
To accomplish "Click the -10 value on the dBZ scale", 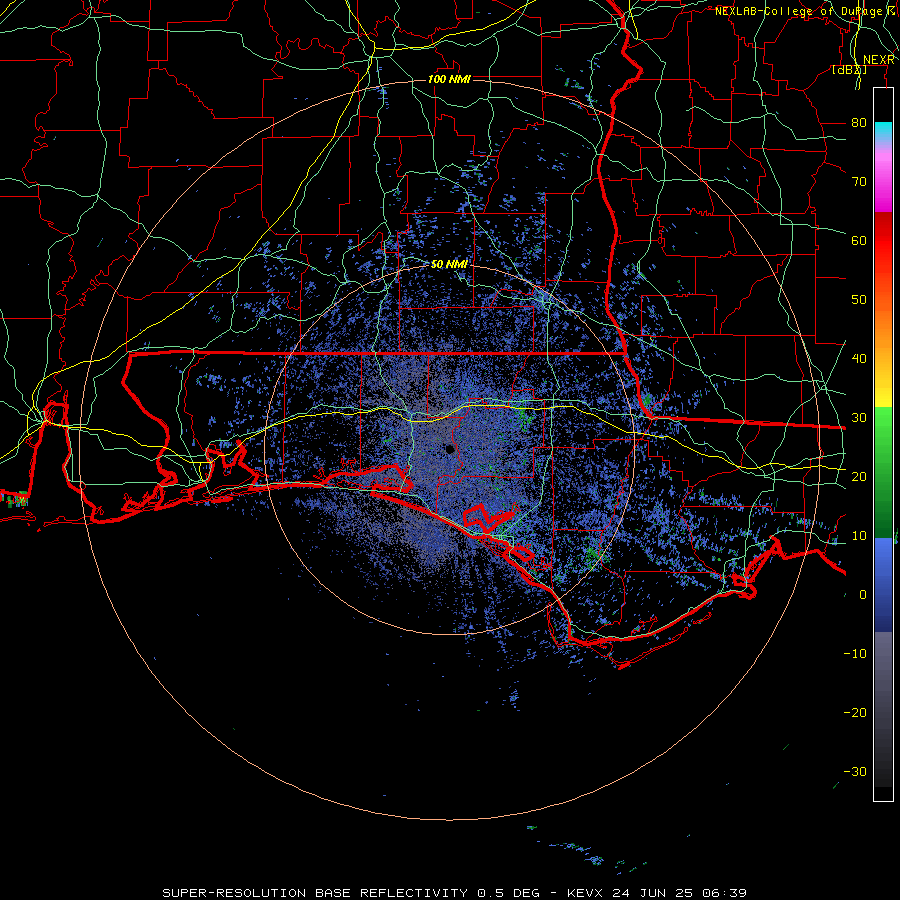I will [855, 654].
